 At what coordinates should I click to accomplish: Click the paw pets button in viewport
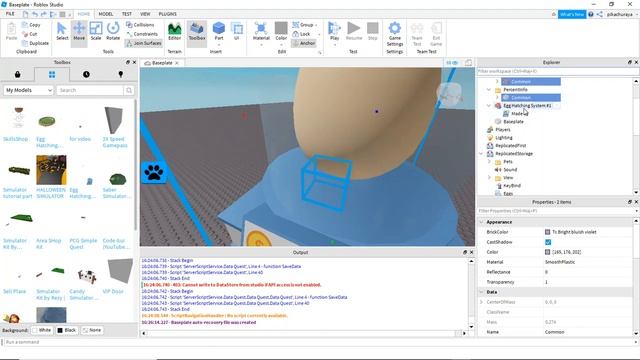(153, 172)
